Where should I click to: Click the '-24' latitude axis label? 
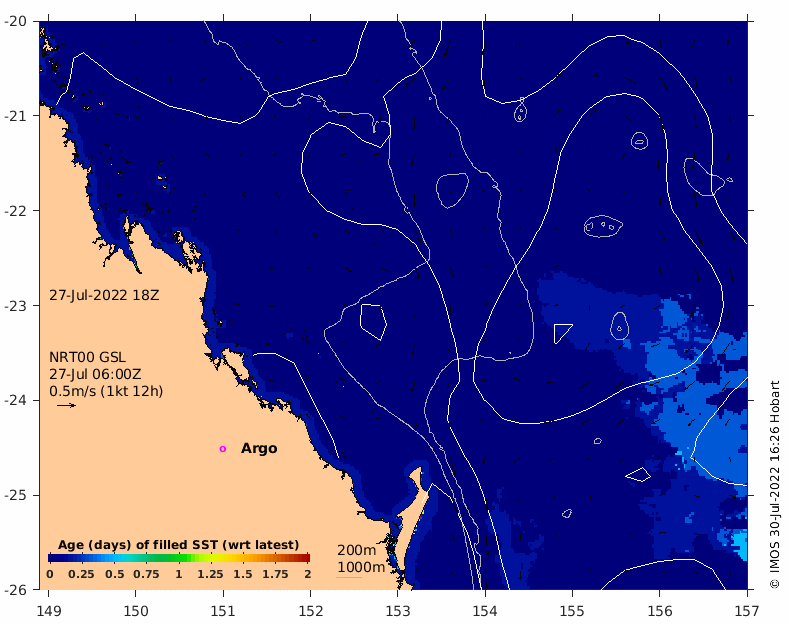(x=16, y=400)
